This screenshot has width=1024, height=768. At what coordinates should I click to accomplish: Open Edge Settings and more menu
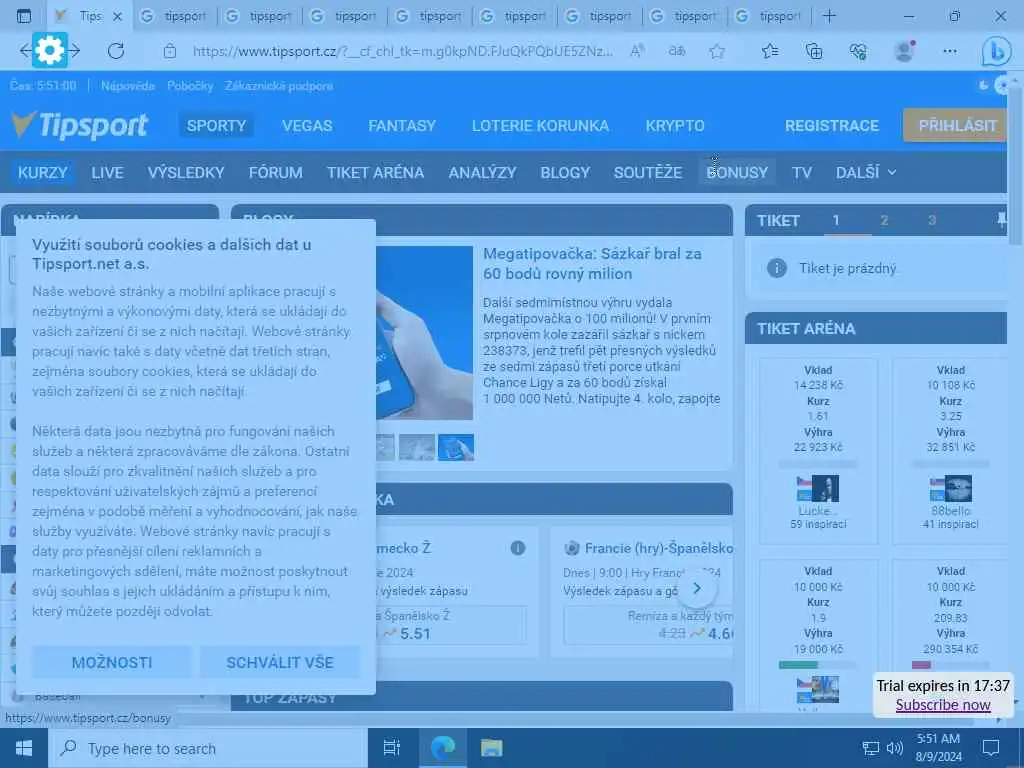click(x=950, y=51)
